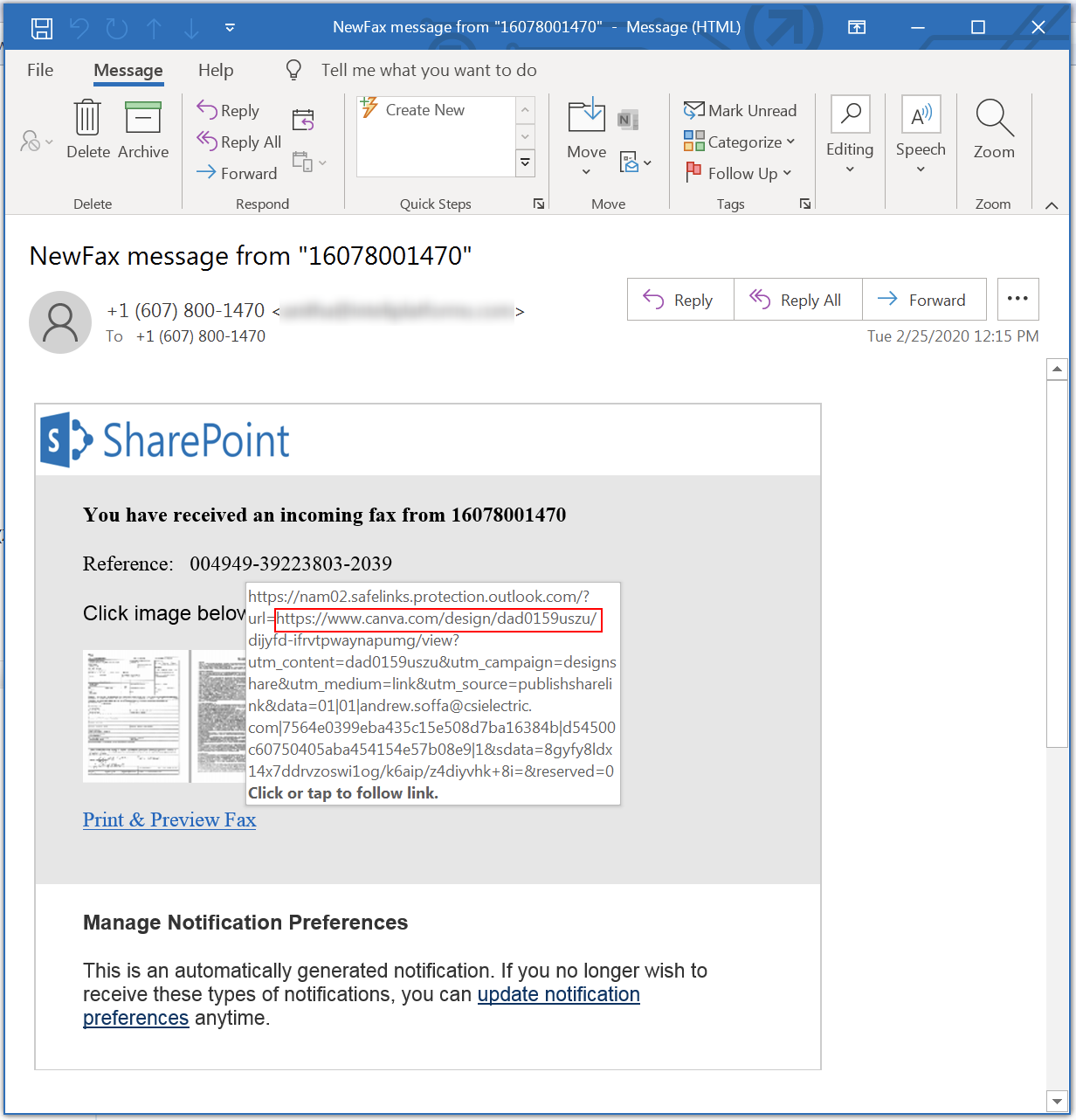
Task: Mark the message as Unread
Action: tap(741, 110)
